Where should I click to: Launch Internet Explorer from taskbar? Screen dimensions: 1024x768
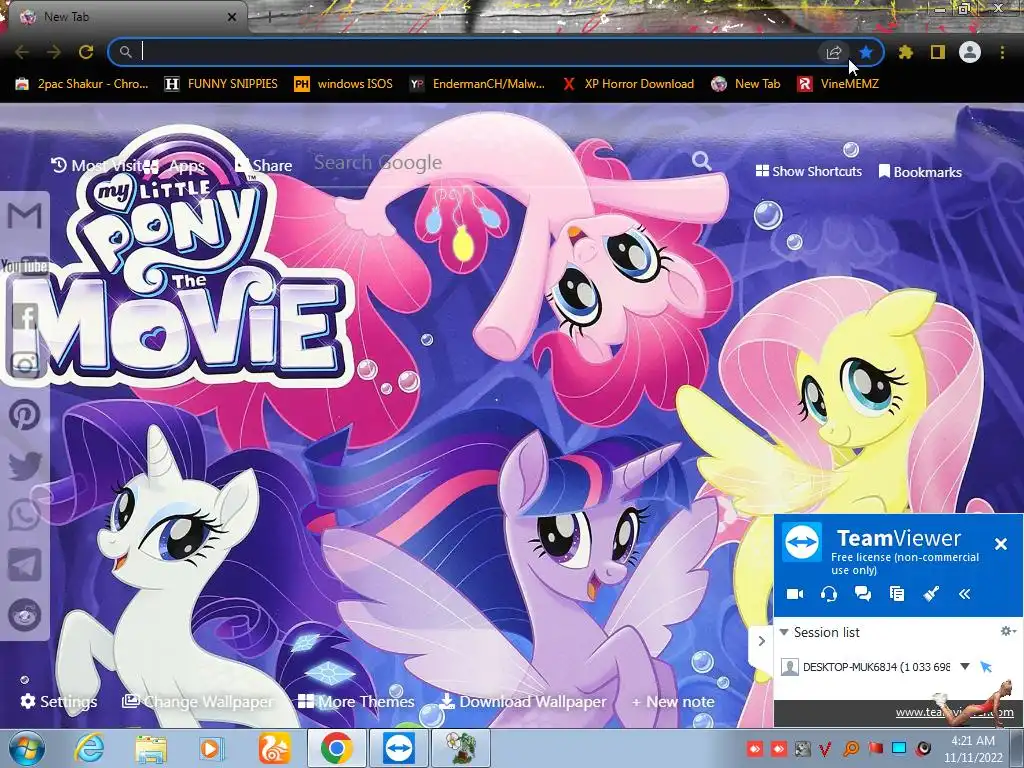point(89,748)
